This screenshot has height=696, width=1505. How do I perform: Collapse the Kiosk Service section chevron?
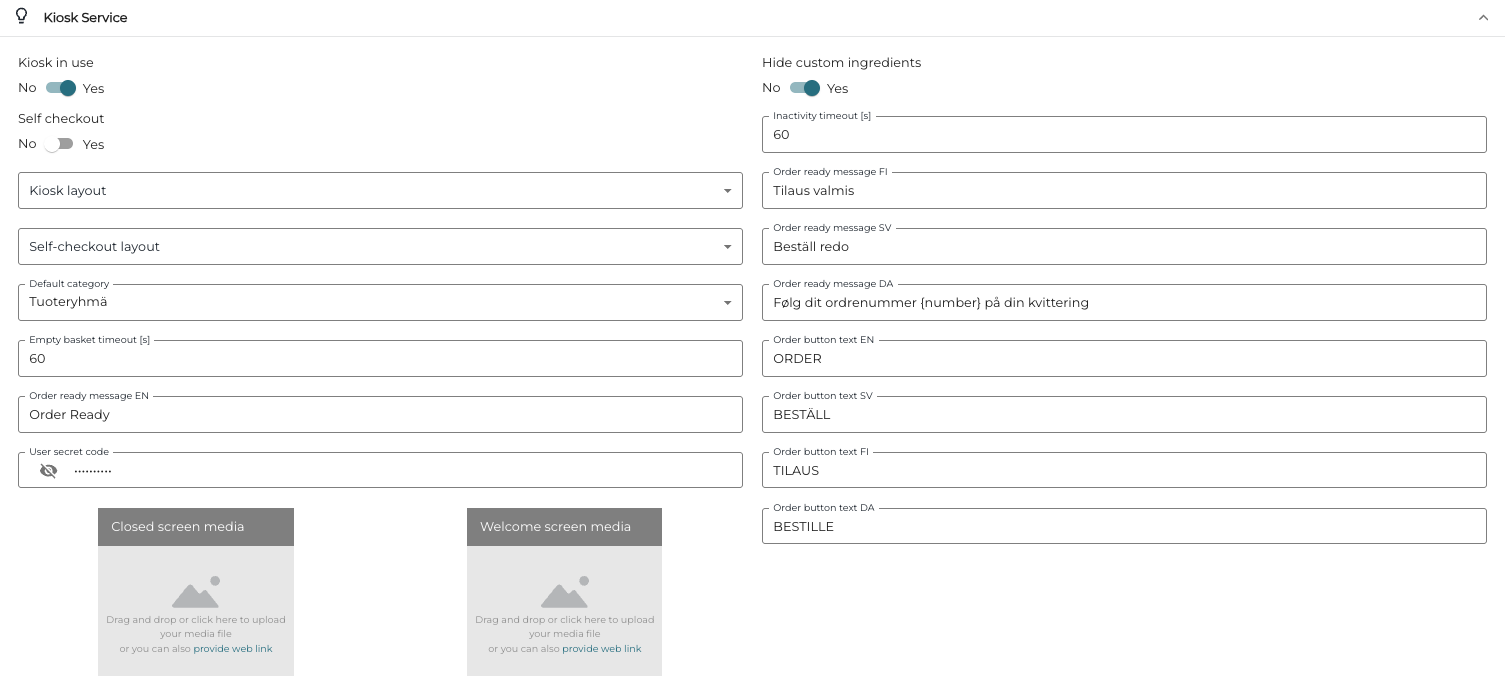coord(1483,17)
